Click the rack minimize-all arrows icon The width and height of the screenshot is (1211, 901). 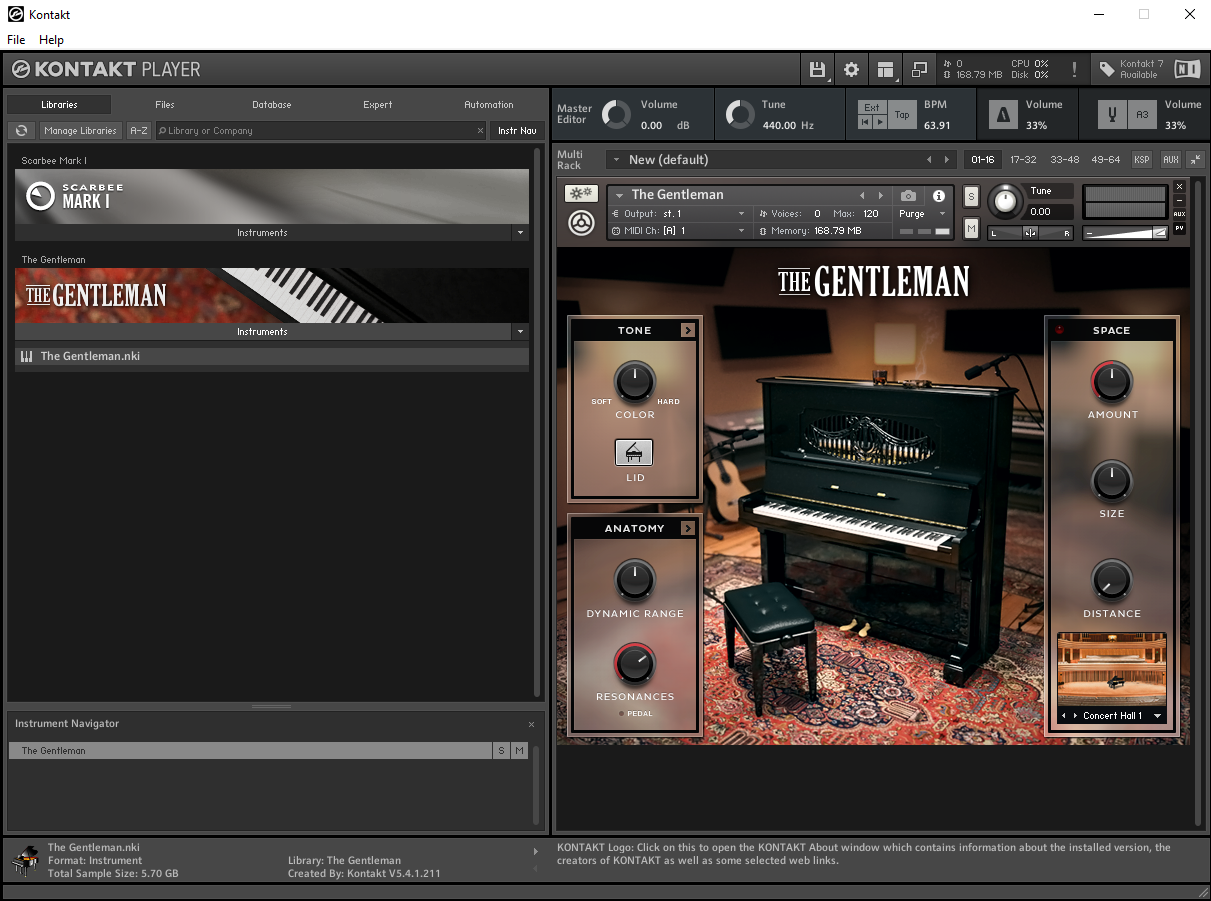[1195, 159]
